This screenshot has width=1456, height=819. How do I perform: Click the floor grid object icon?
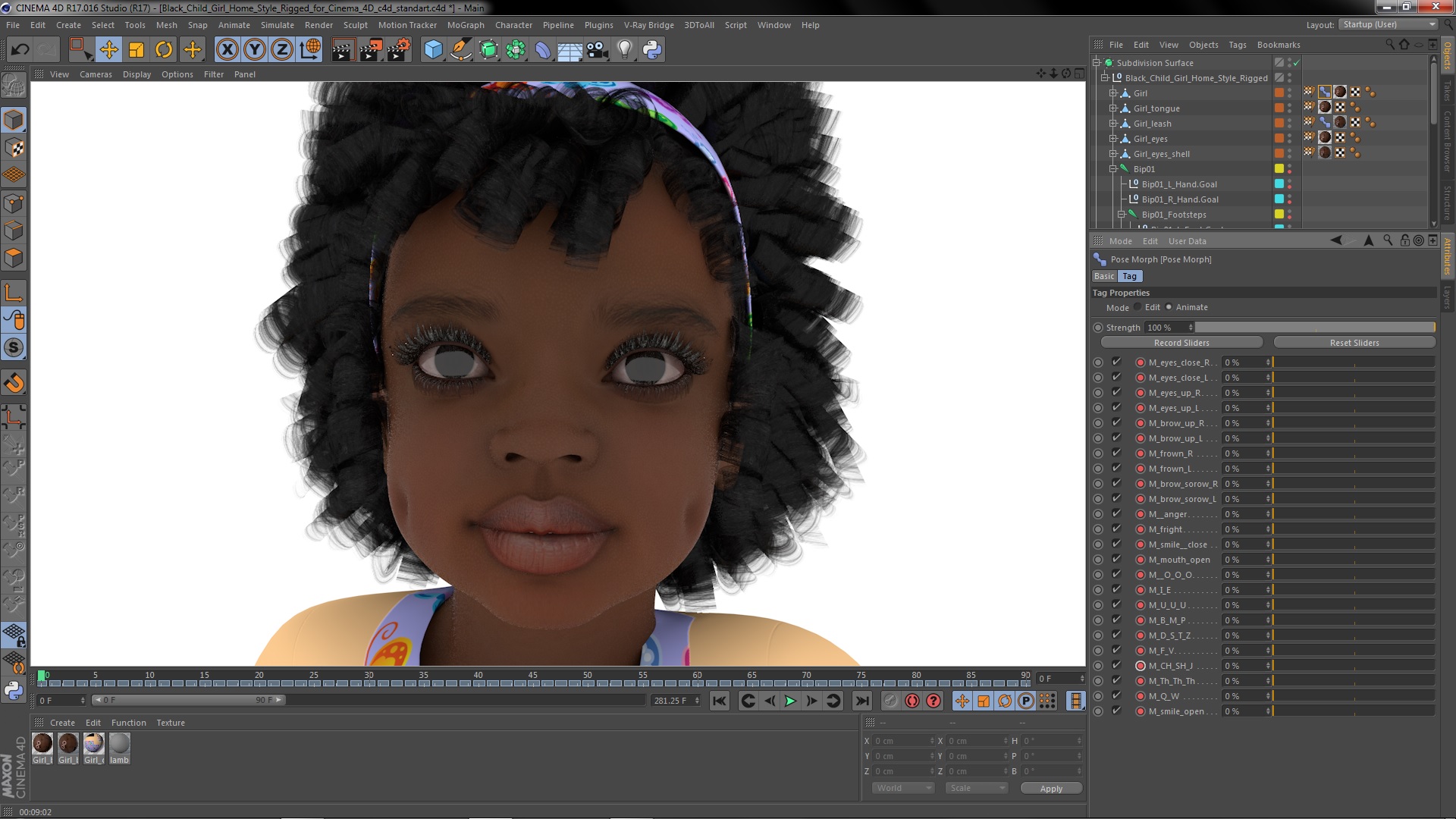pyautogui.click(x=570, y=50)
